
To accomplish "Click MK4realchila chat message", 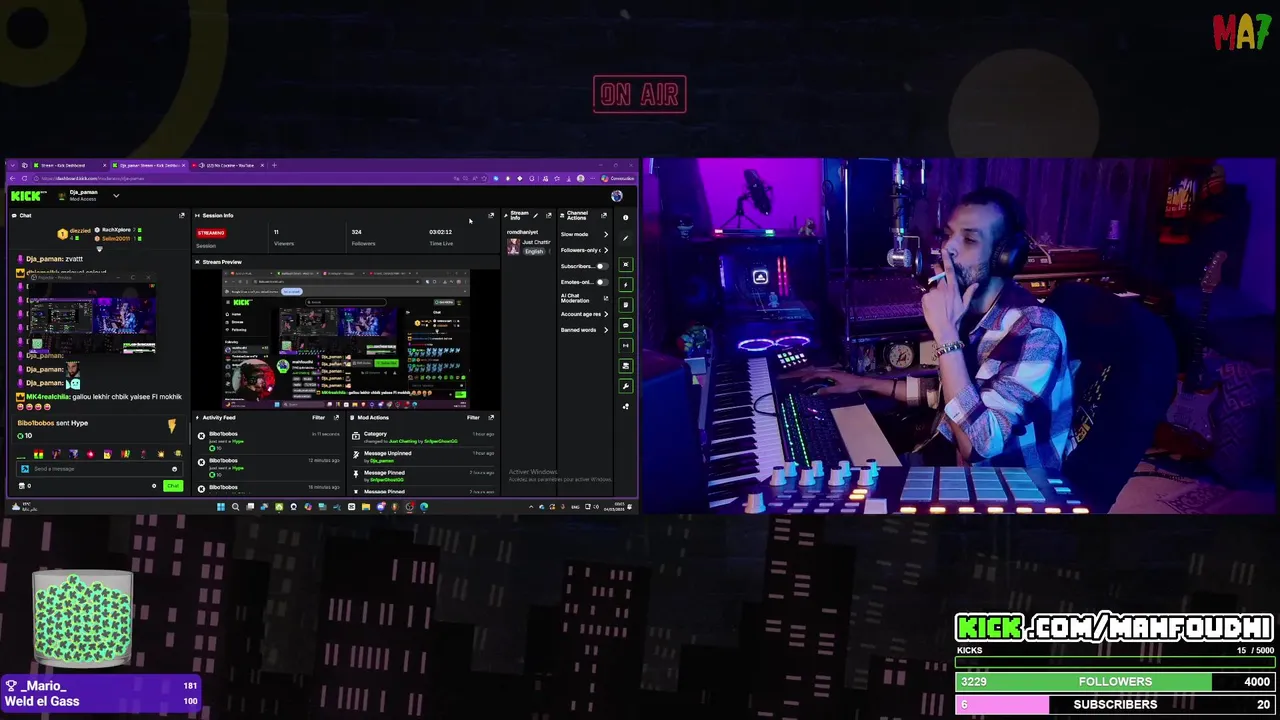I will coord(99,401).
